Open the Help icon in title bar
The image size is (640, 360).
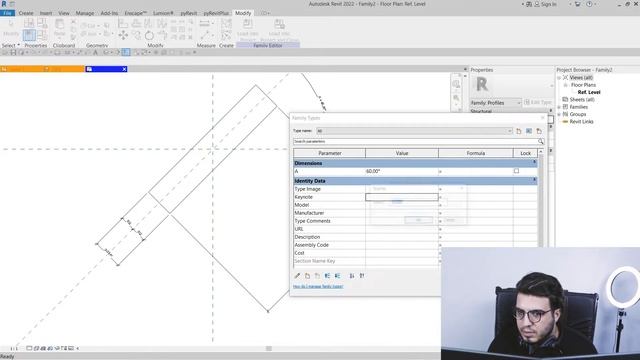point(589,4)
